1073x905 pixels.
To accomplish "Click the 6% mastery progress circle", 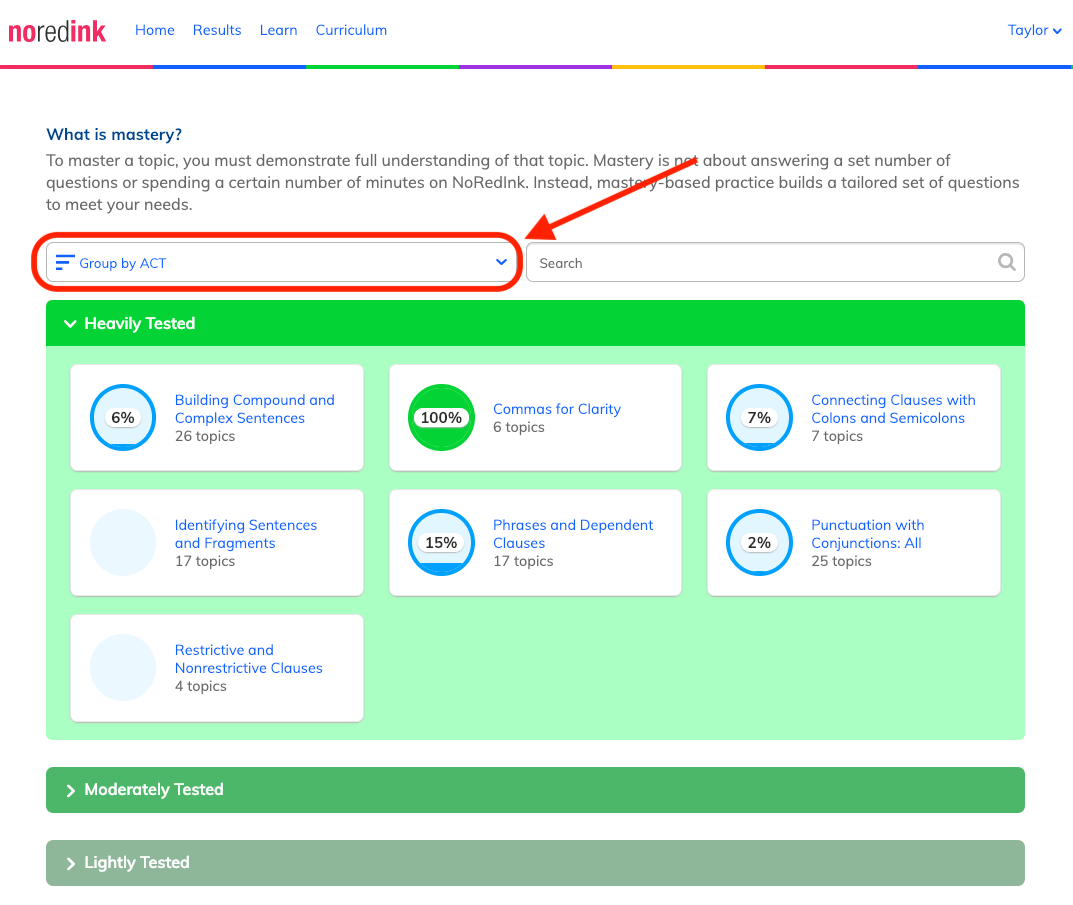I will pos(123,418).
